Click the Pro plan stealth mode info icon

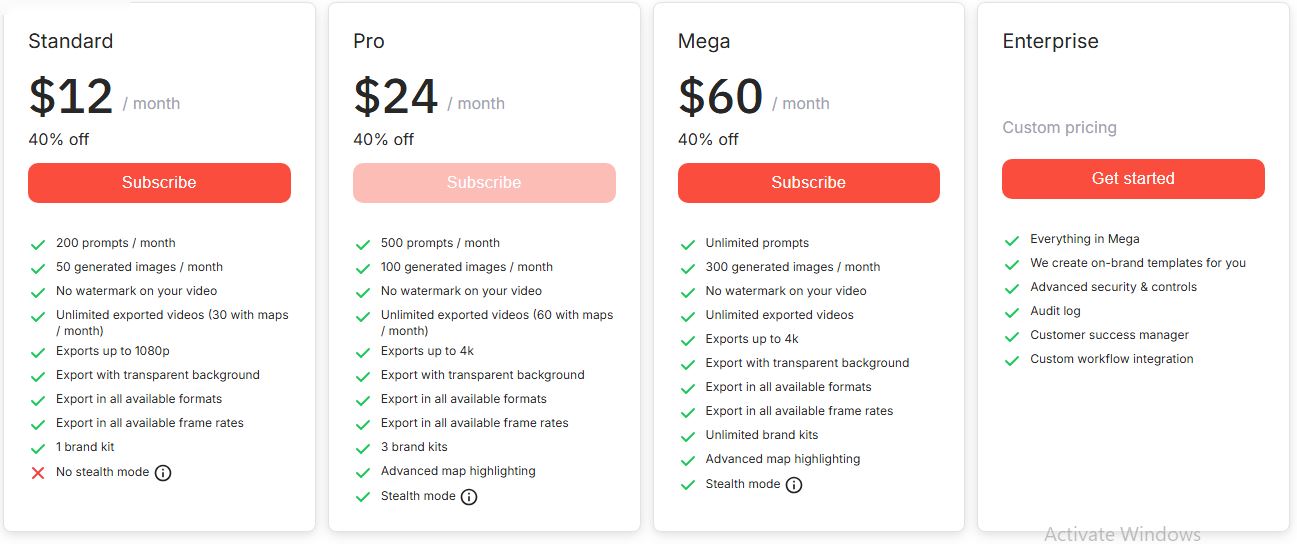468,497
